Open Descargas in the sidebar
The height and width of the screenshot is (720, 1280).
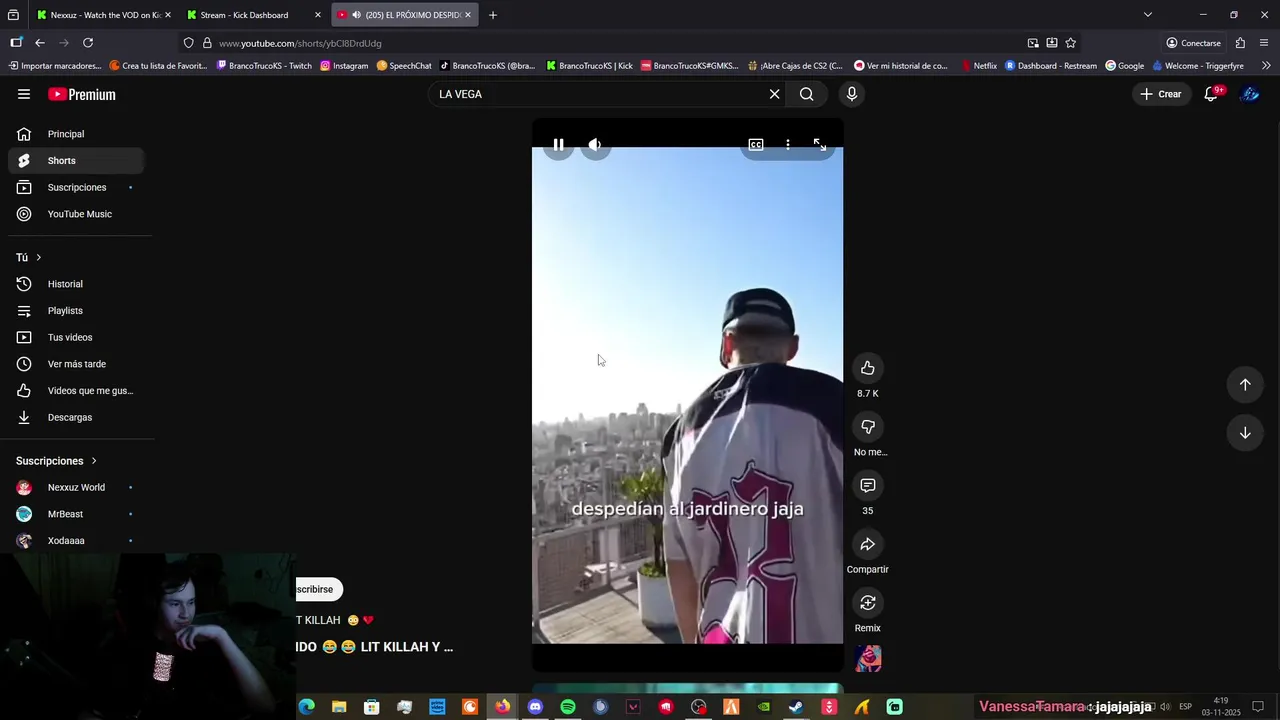click(76, 417)
